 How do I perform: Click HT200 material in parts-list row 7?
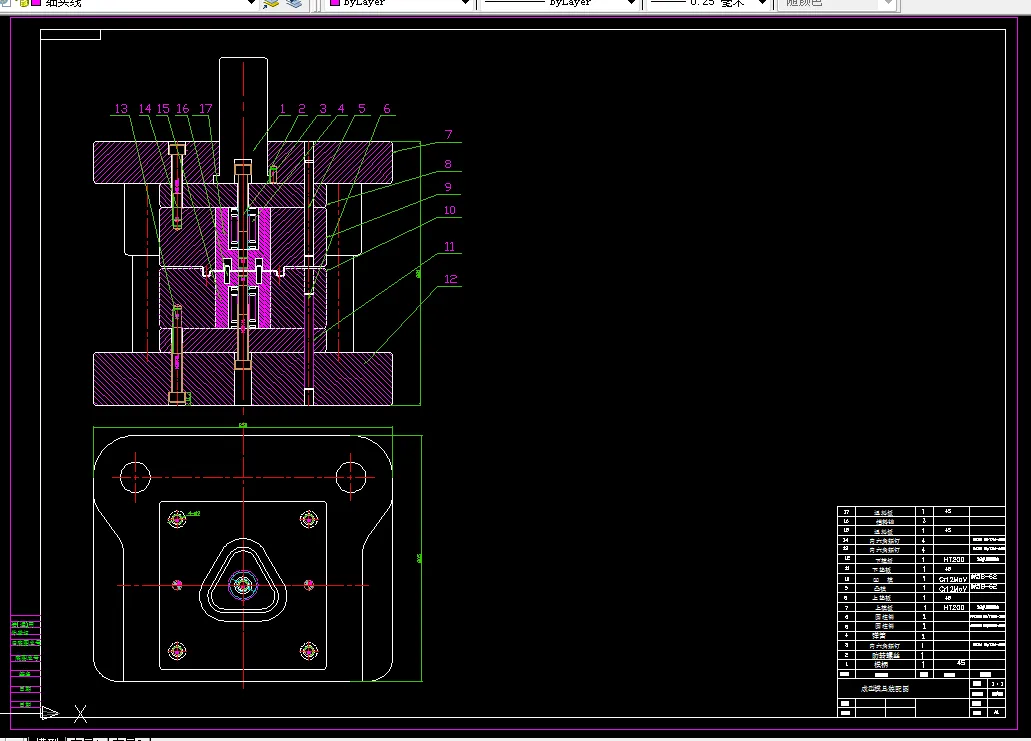(953, 608)
